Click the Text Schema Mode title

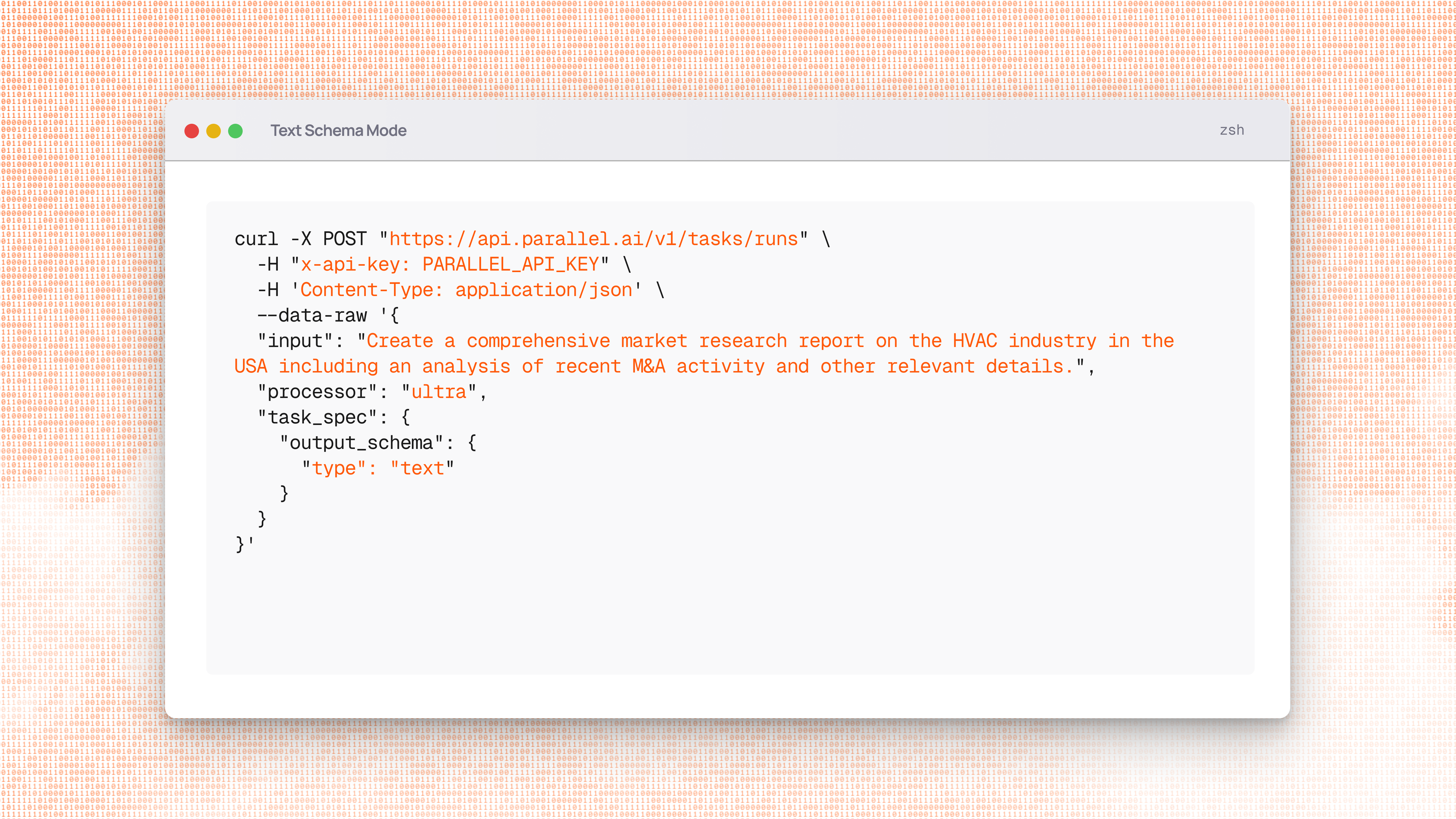338,130
